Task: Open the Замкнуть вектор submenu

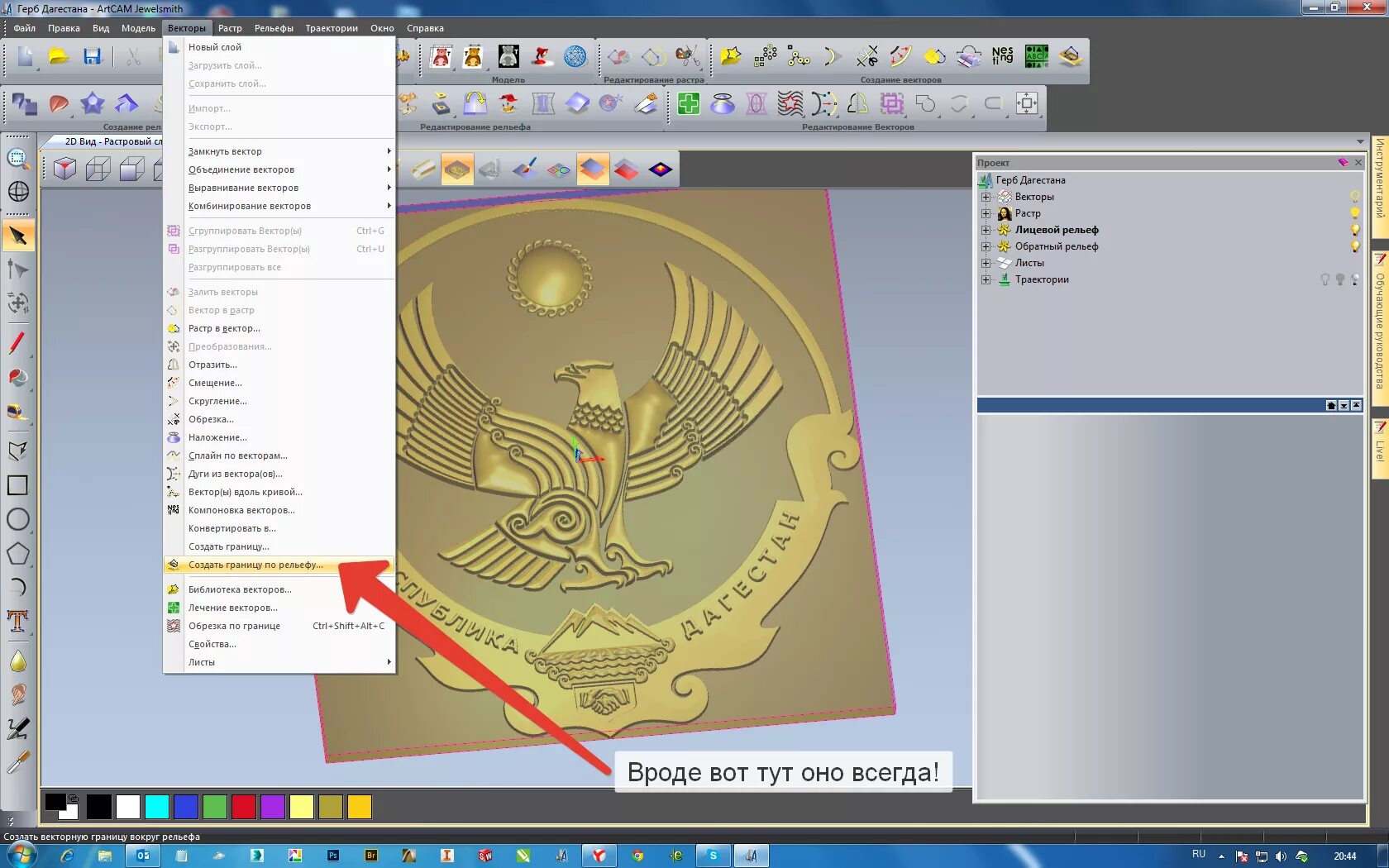Action: (279, 151)
